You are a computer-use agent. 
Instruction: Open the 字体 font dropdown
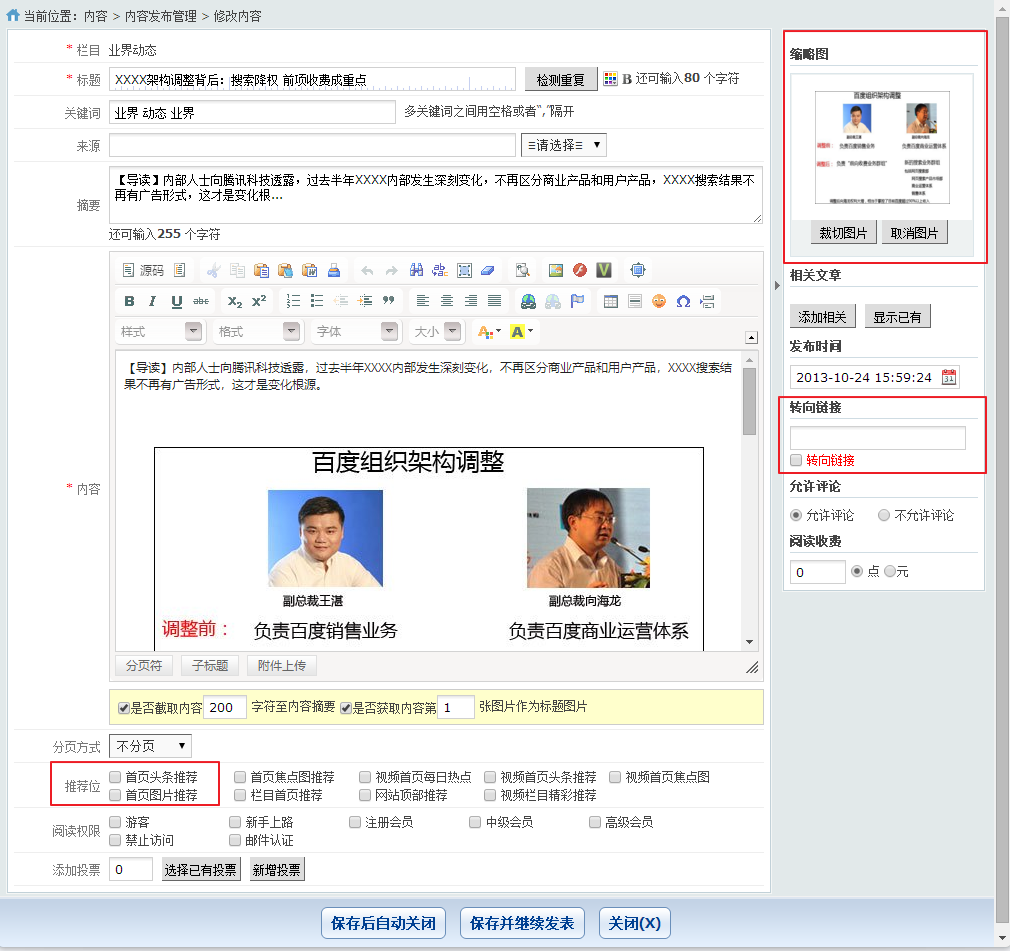click(355, 331)
